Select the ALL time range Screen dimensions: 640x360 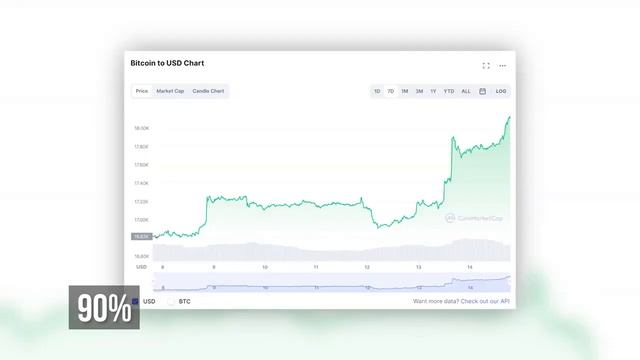(466, 91)
